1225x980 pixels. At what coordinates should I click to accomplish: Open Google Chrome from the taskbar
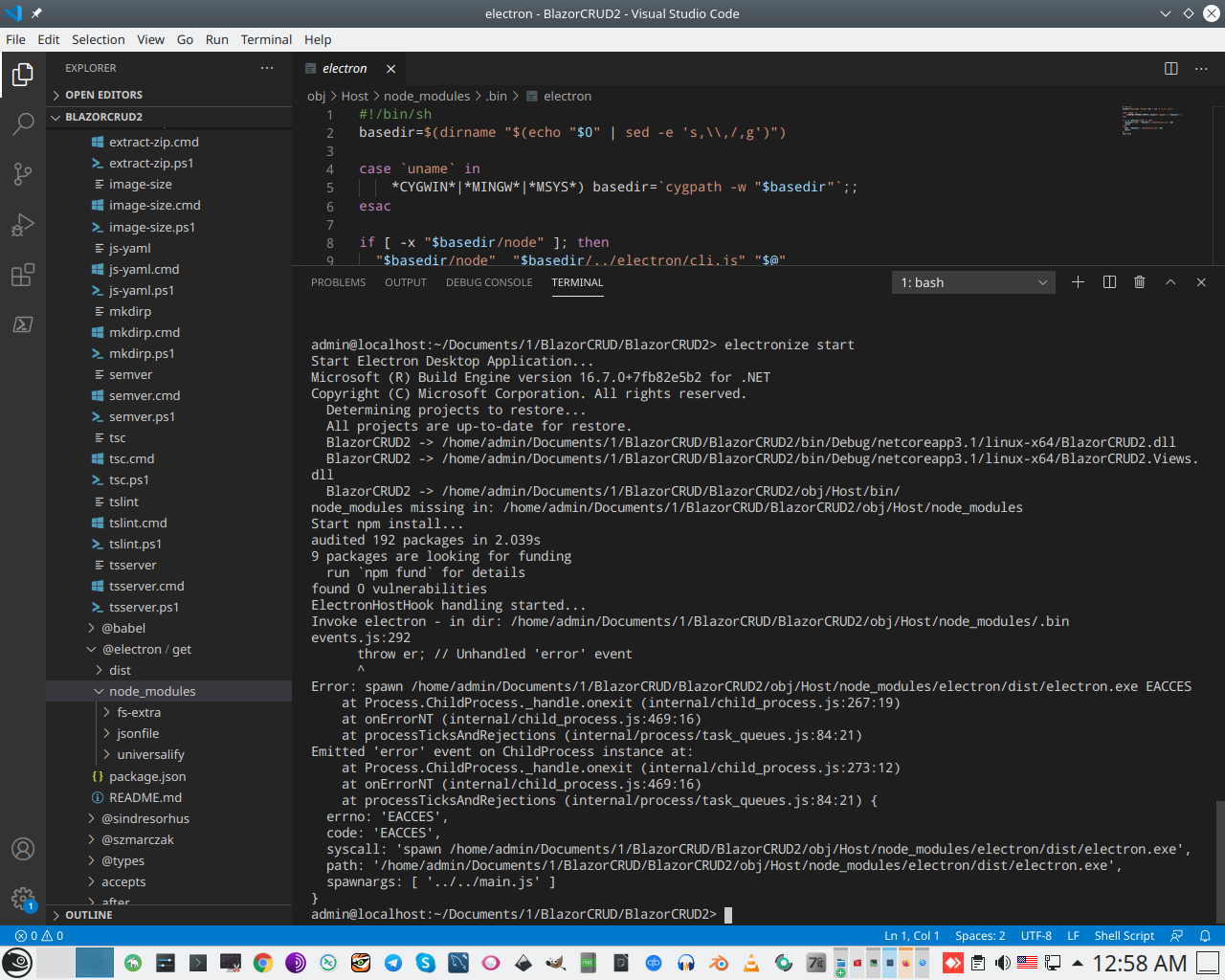[263, 963]
